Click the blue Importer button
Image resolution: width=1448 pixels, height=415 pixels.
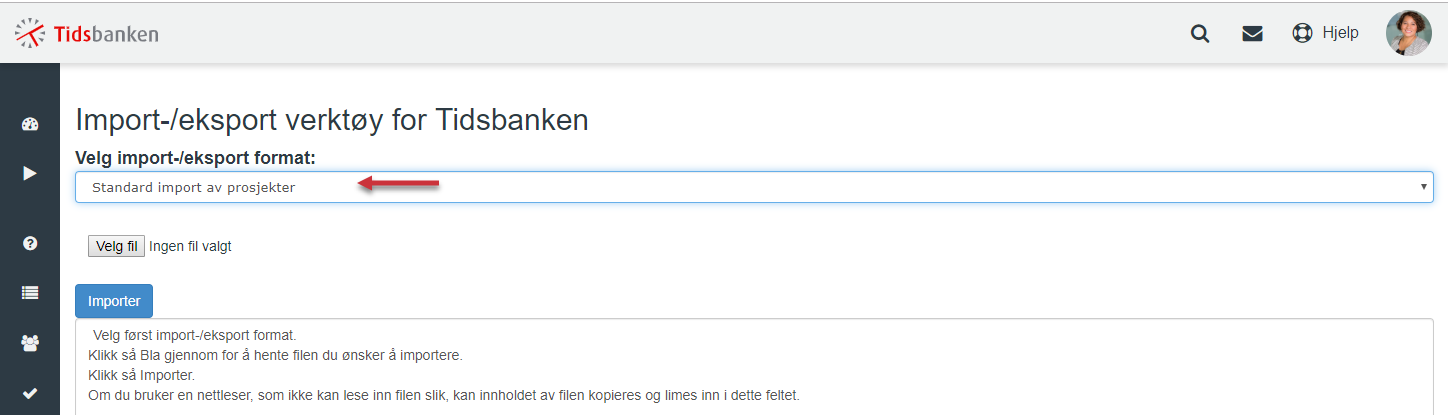tap(114, 301)
